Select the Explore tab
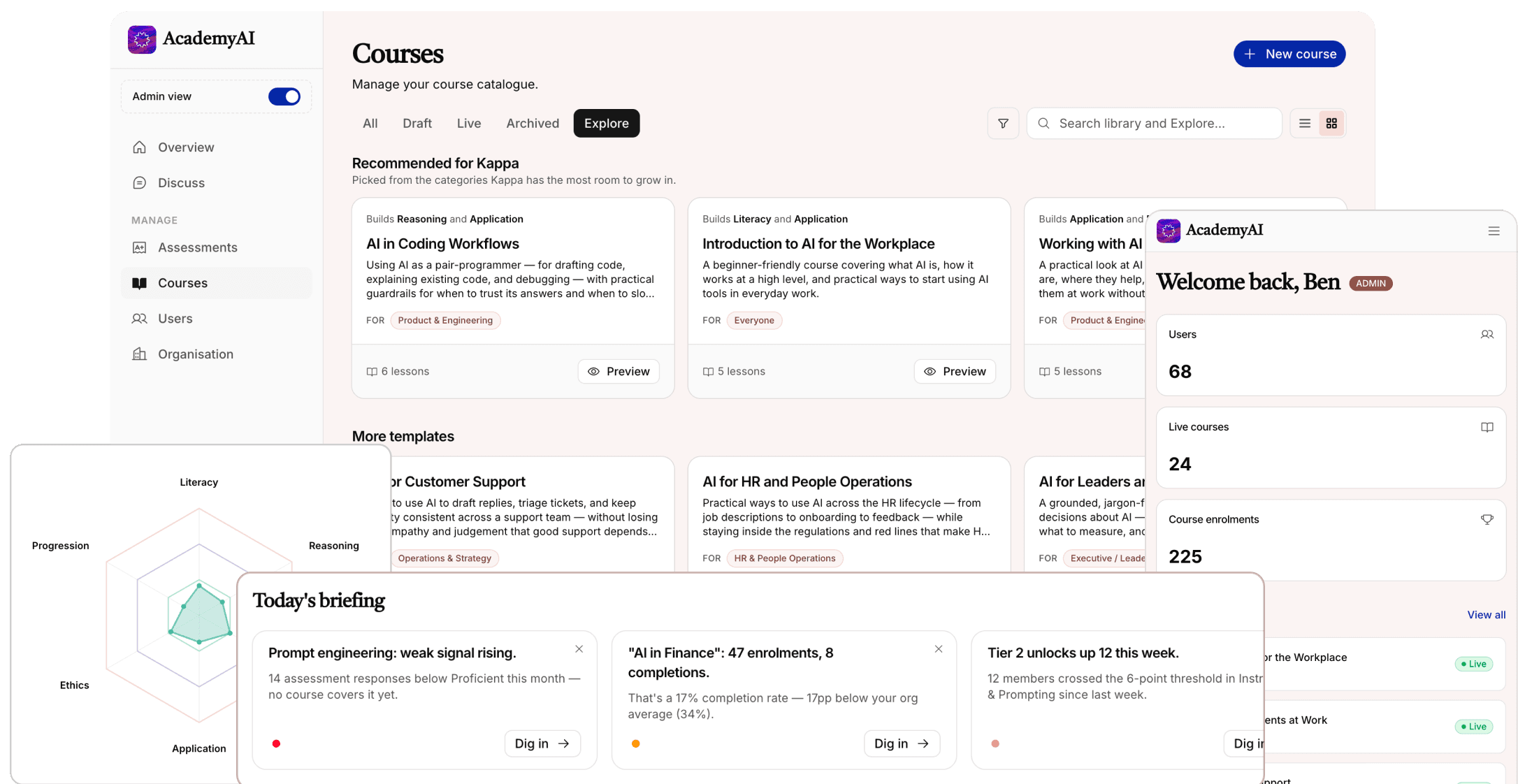The height and width of the screenshot is (784, 1518). pyautogui.click(x=607, y=124)
